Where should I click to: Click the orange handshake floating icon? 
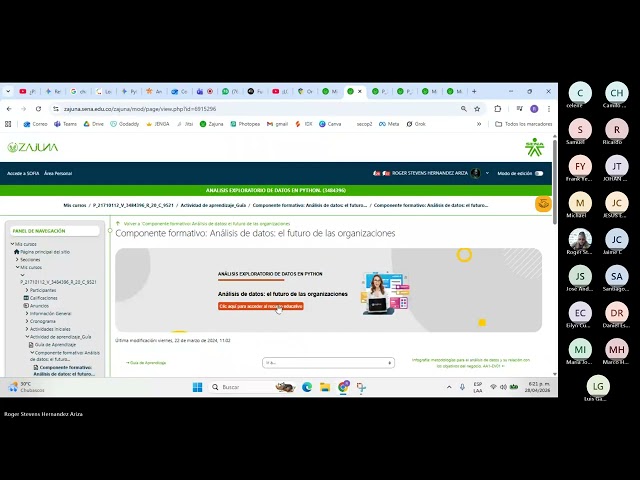pos(543,204)
